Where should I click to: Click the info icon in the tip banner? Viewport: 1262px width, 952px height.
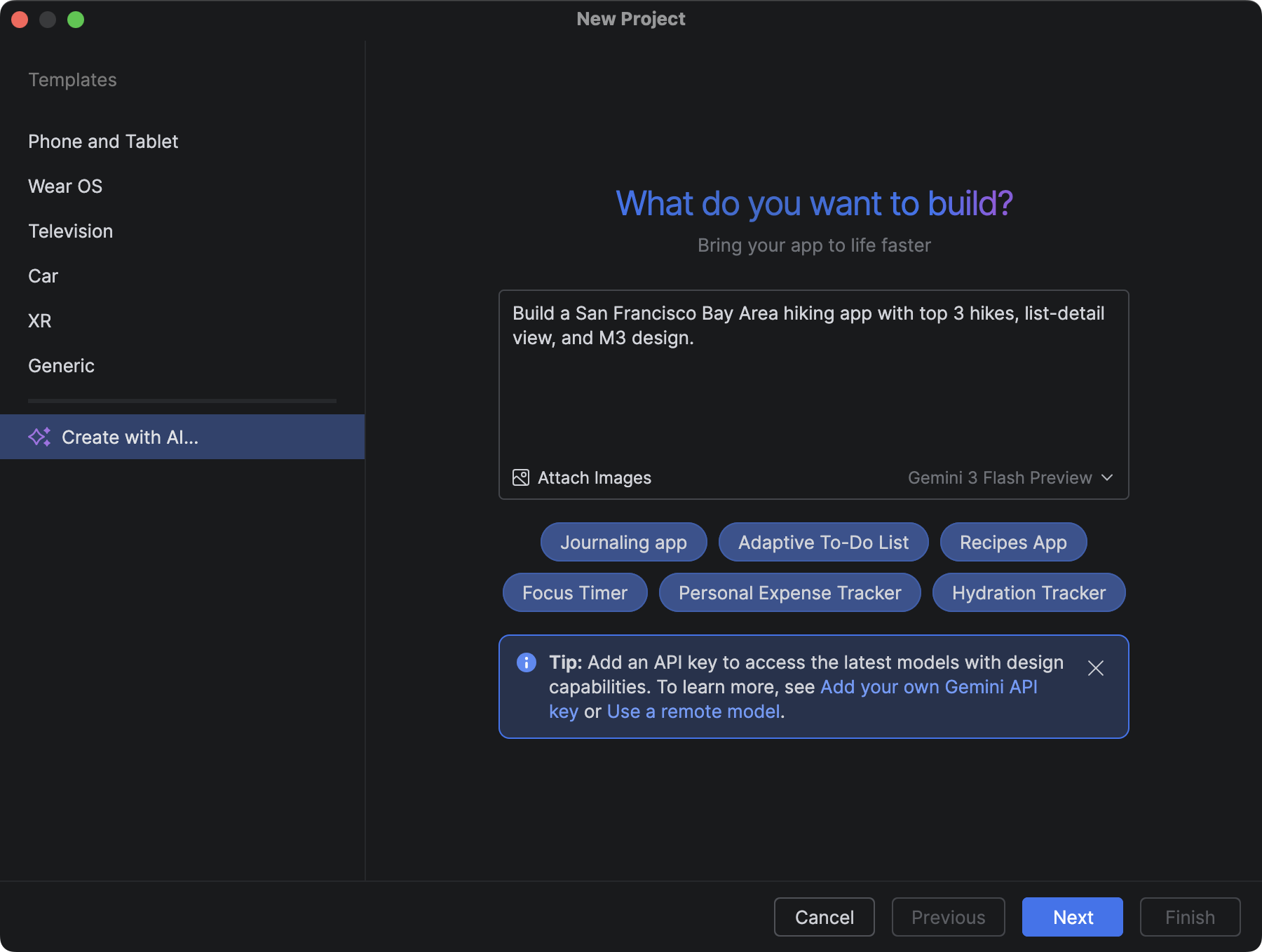pos(526,662)
